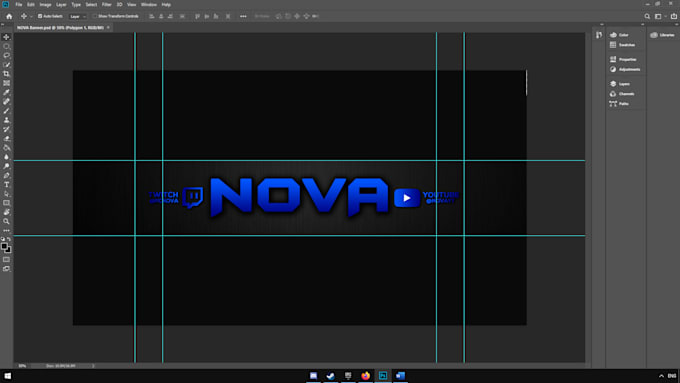The height and width of the screenshot is (383, 680).
Task: Open the Swatches panel
Action: pos(623,45)
